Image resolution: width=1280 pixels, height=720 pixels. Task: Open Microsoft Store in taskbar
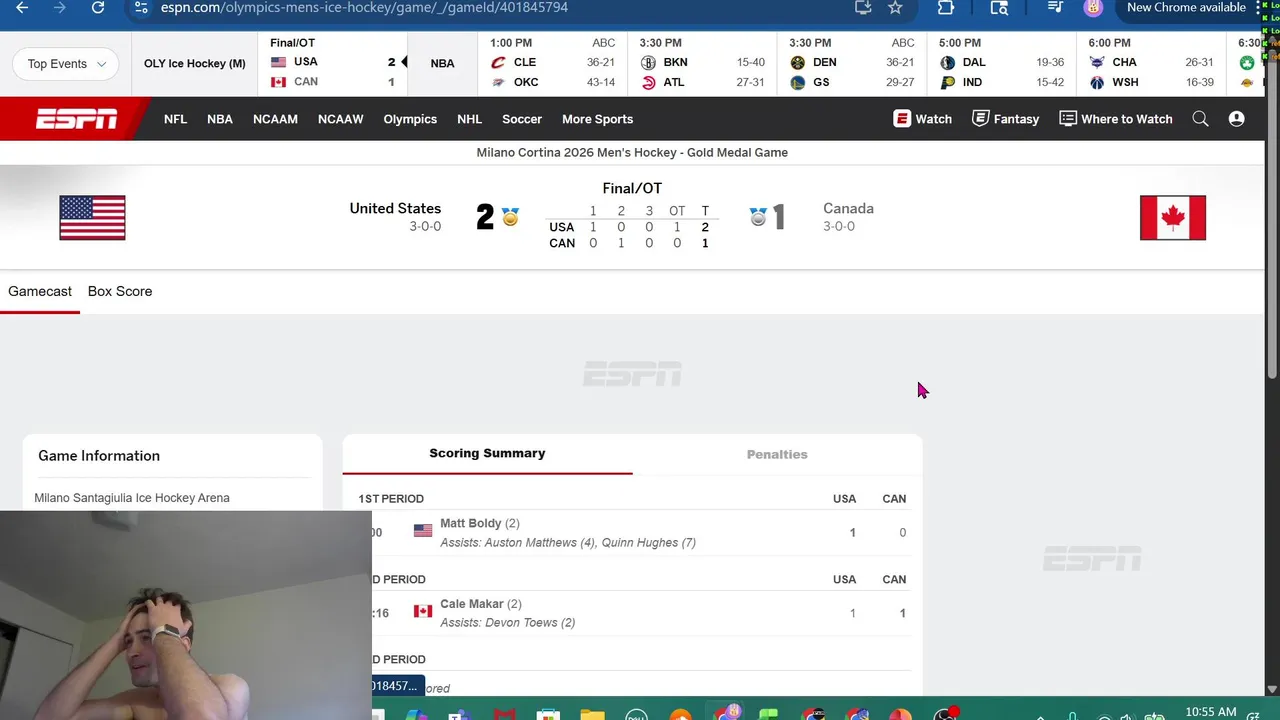[x=547, y=713]
